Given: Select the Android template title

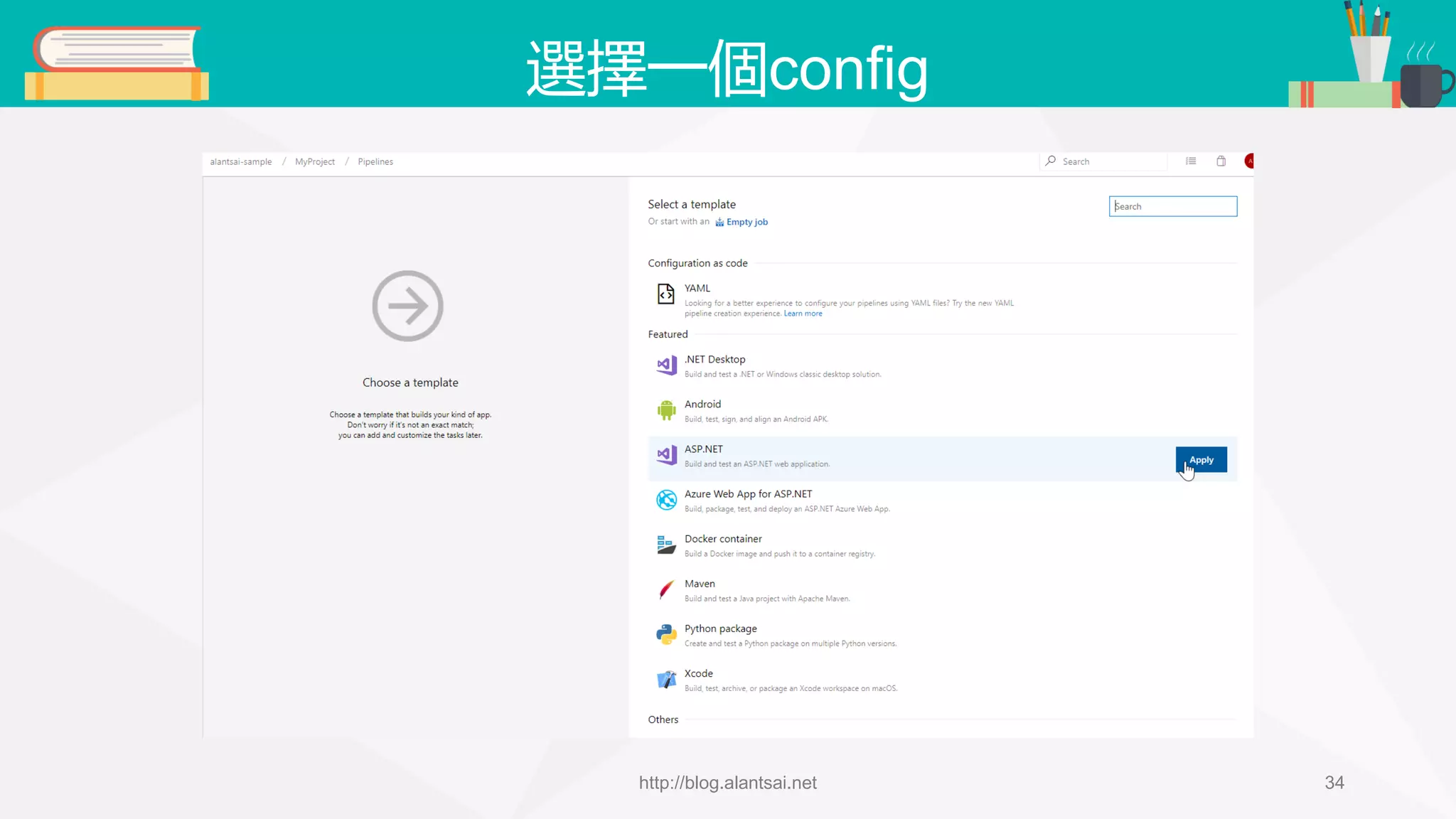Looking at the screenshot, I should tap(702, 404).
